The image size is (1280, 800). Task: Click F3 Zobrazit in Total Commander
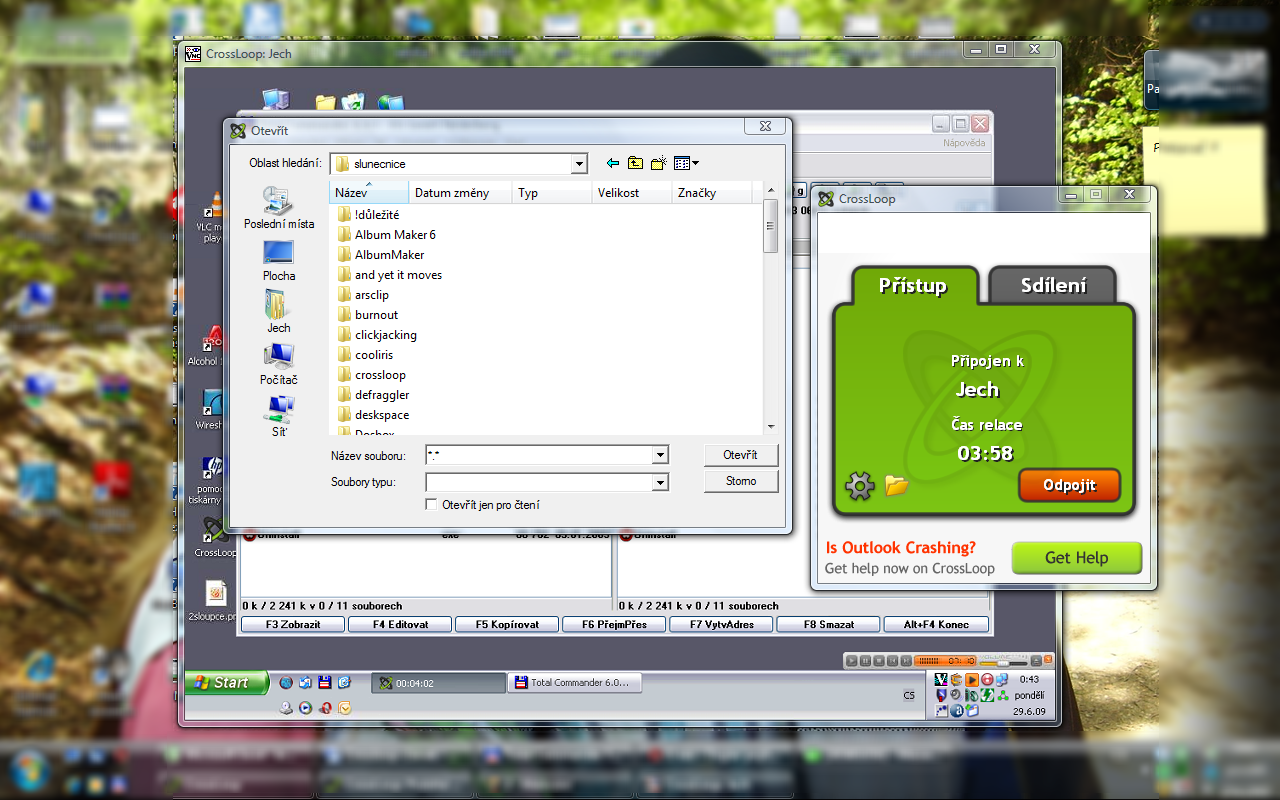point(292,624)
